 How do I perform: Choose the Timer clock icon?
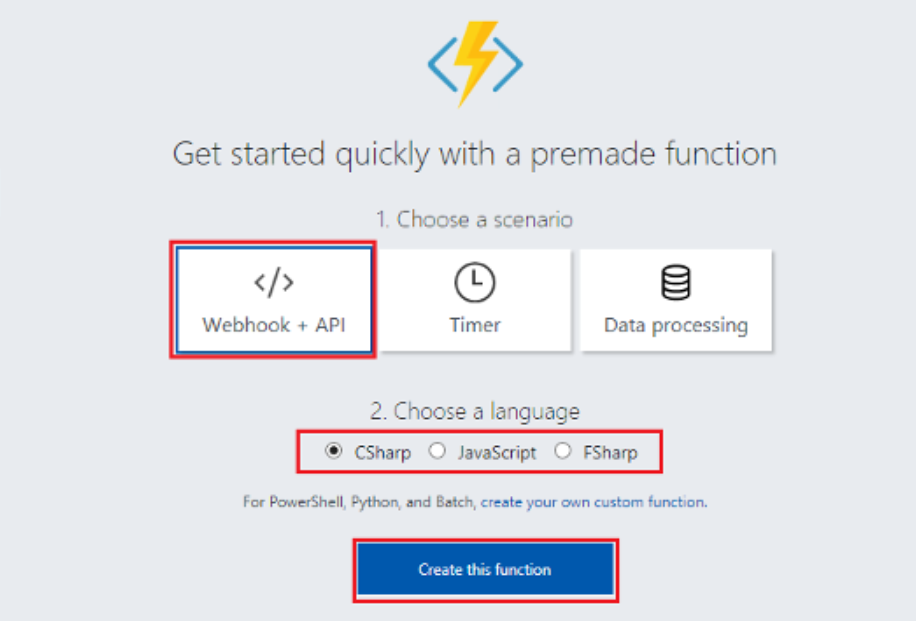coord(475,283)
